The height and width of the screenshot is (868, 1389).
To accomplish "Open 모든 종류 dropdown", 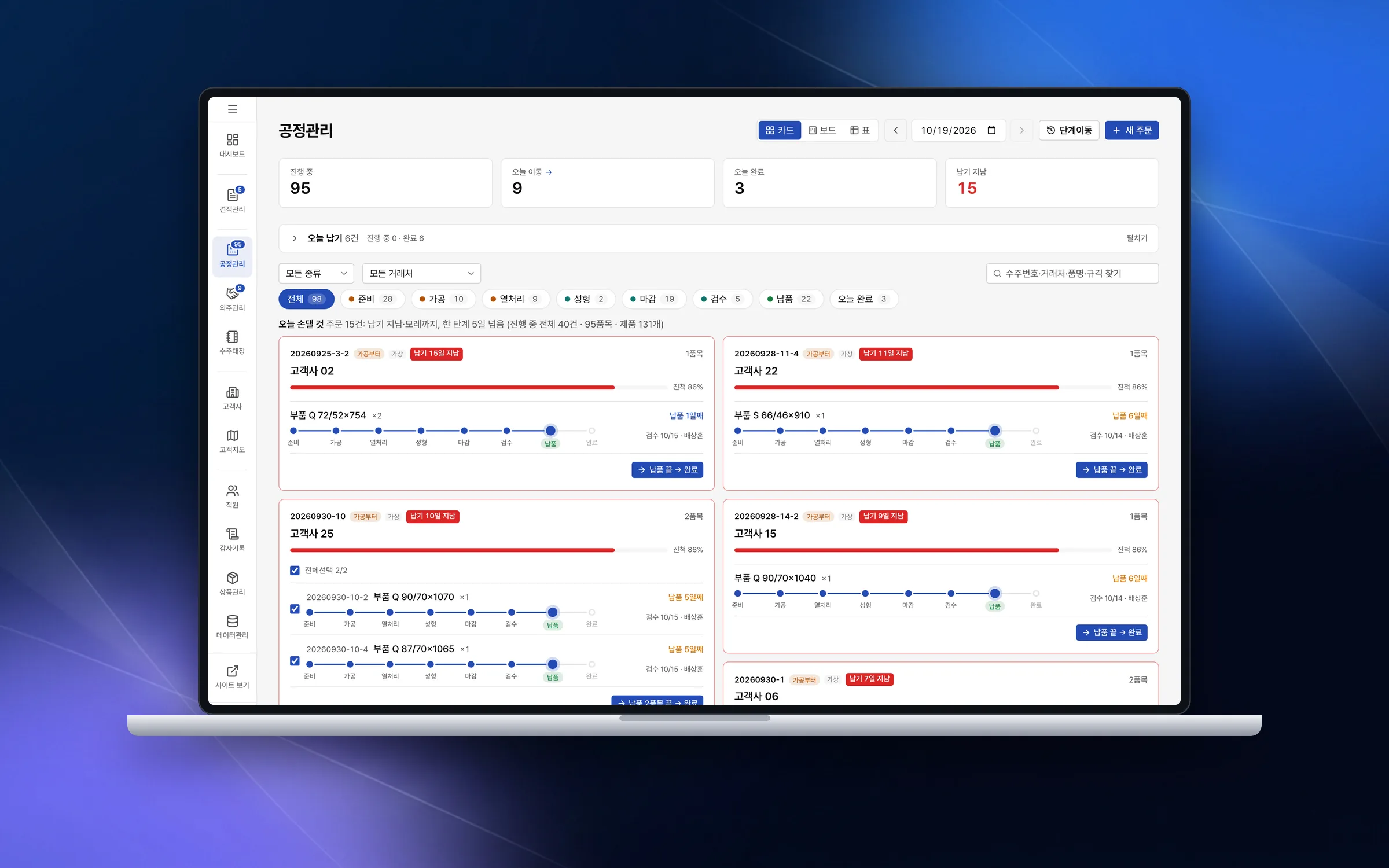I will [316, 273].
